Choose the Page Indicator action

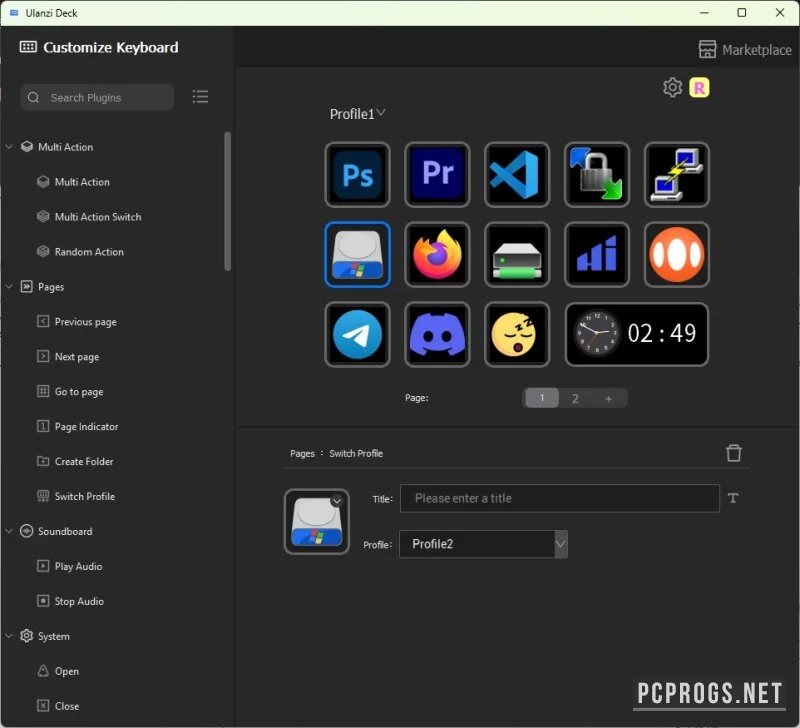(x=78, y=426)
